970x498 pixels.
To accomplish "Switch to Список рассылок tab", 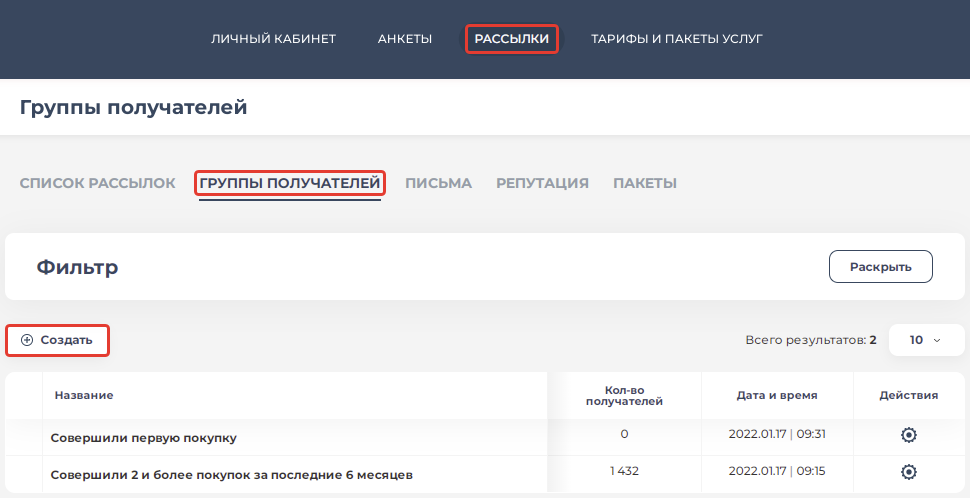I will pos(98,183).
